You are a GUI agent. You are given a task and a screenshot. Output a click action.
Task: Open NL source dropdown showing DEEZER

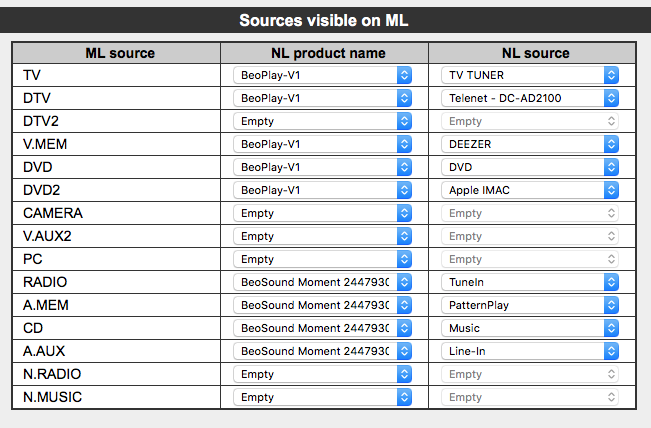530,144
